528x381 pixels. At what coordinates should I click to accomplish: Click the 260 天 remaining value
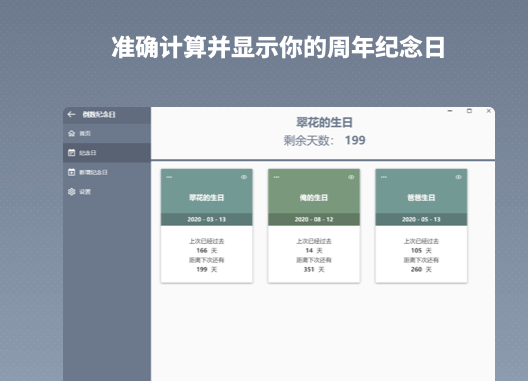click(421, 269)
